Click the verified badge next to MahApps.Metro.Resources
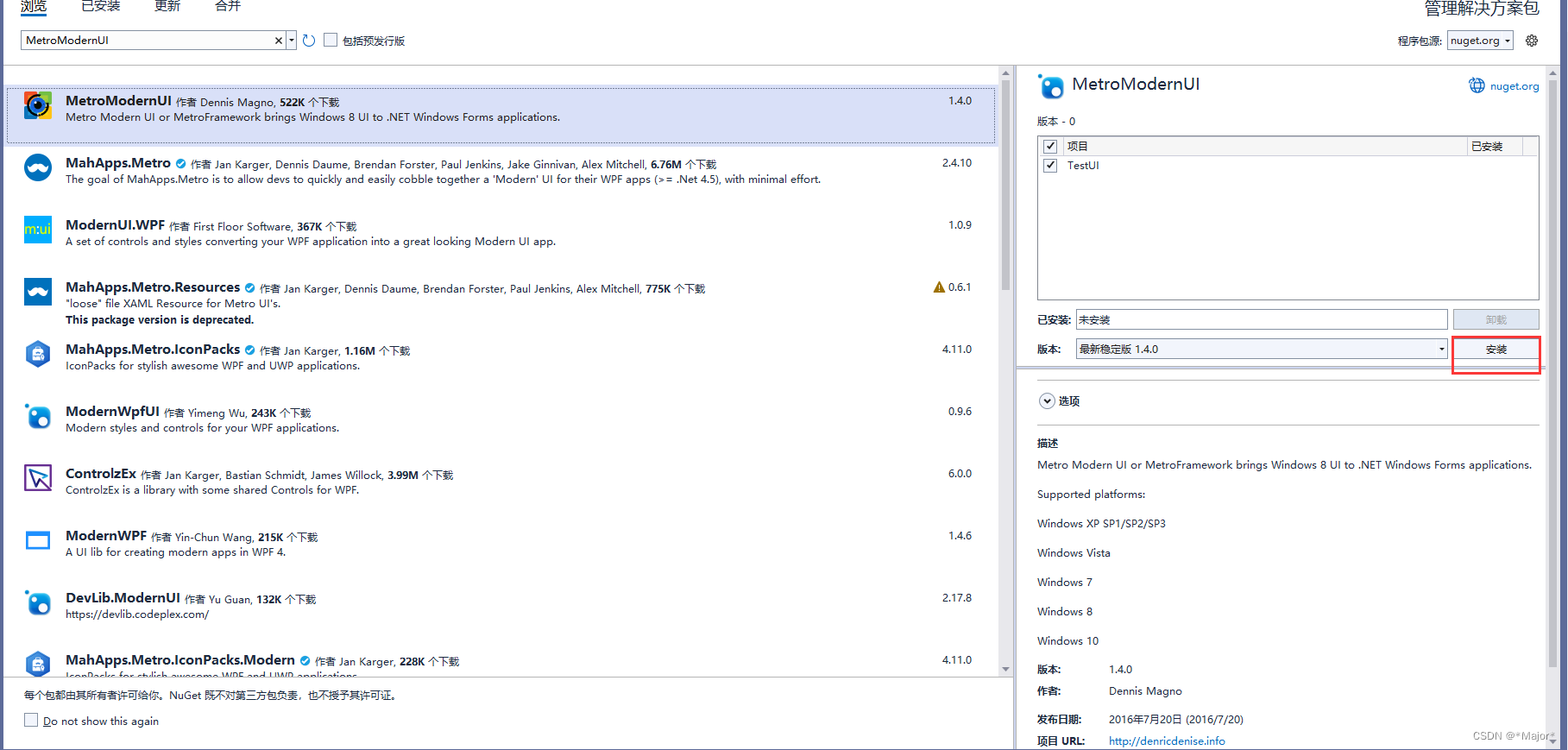The height and width of the screenshot is (750, 1568). [249, 287]
